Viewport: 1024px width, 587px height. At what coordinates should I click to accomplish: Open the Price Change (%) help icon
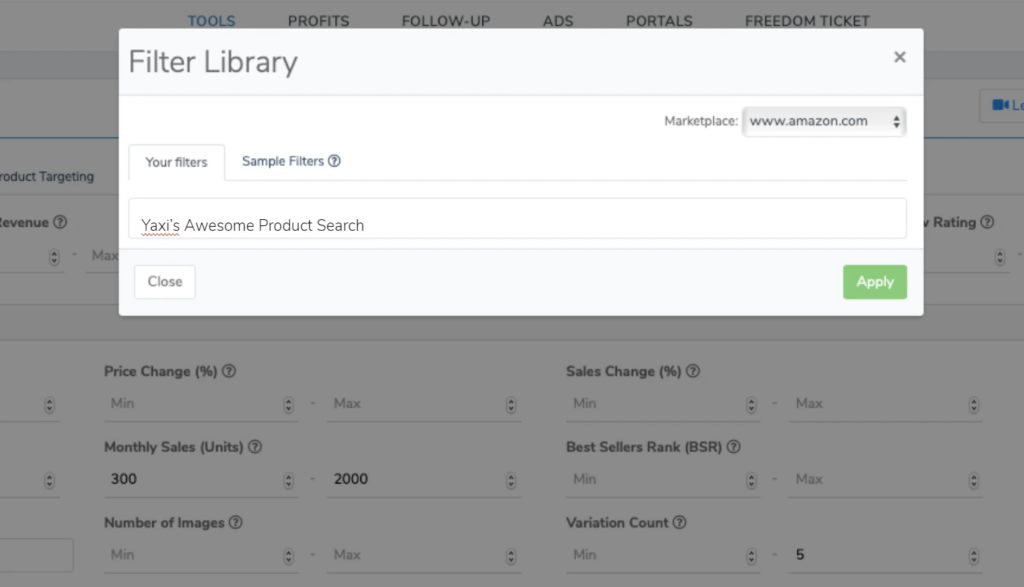pos(228,371)
